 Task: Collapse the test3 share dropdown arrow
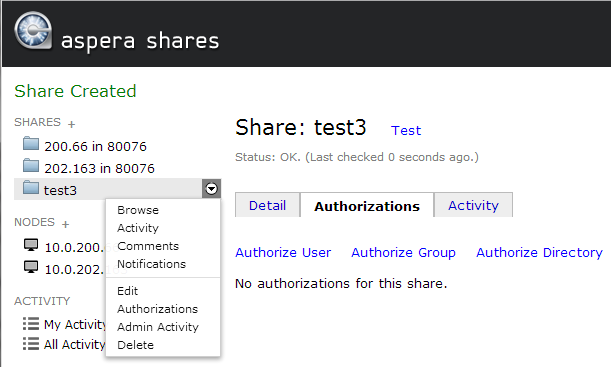coord(212,189)
